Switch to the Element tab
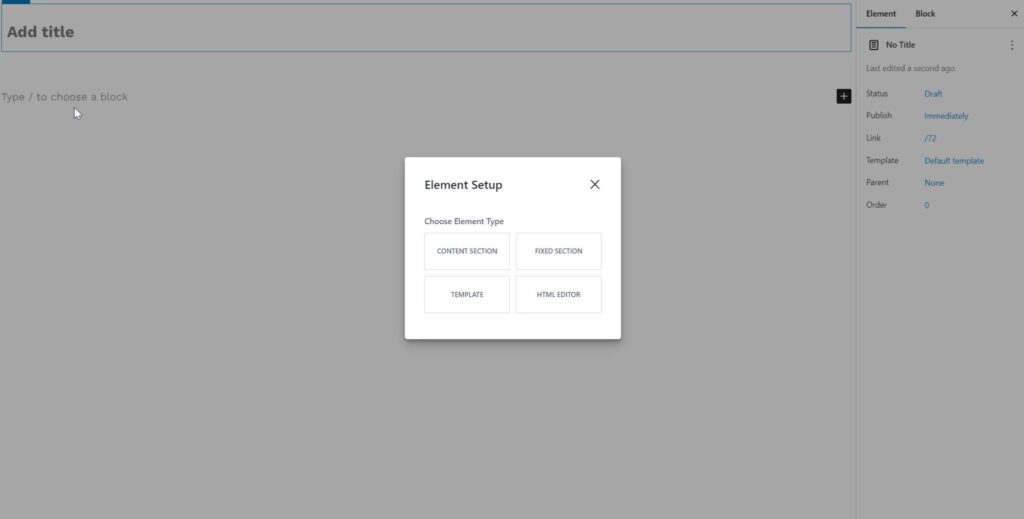1024x519 pixels. pos(881,14)
